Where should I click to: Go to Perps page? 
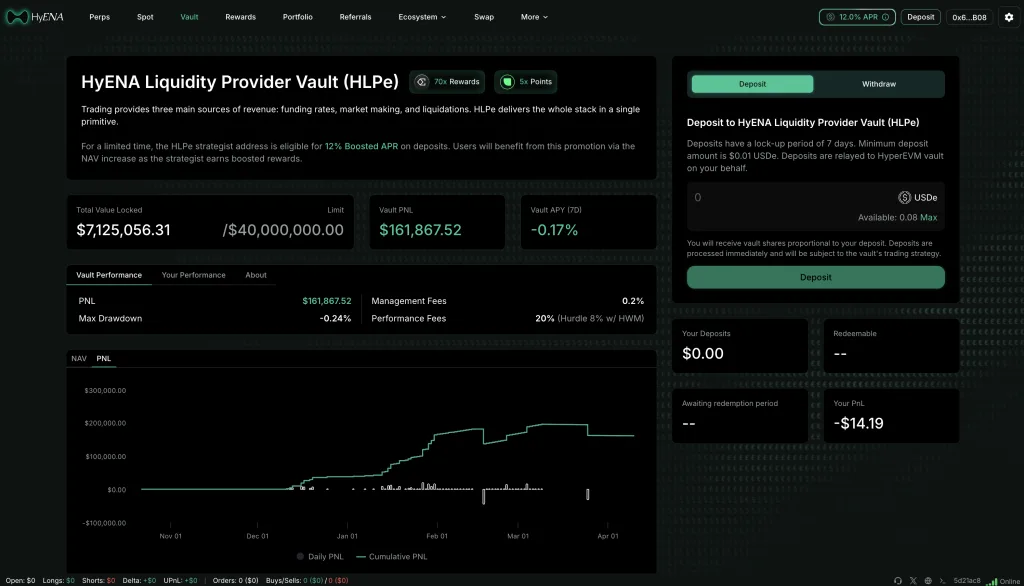click(x=99, y=17)
